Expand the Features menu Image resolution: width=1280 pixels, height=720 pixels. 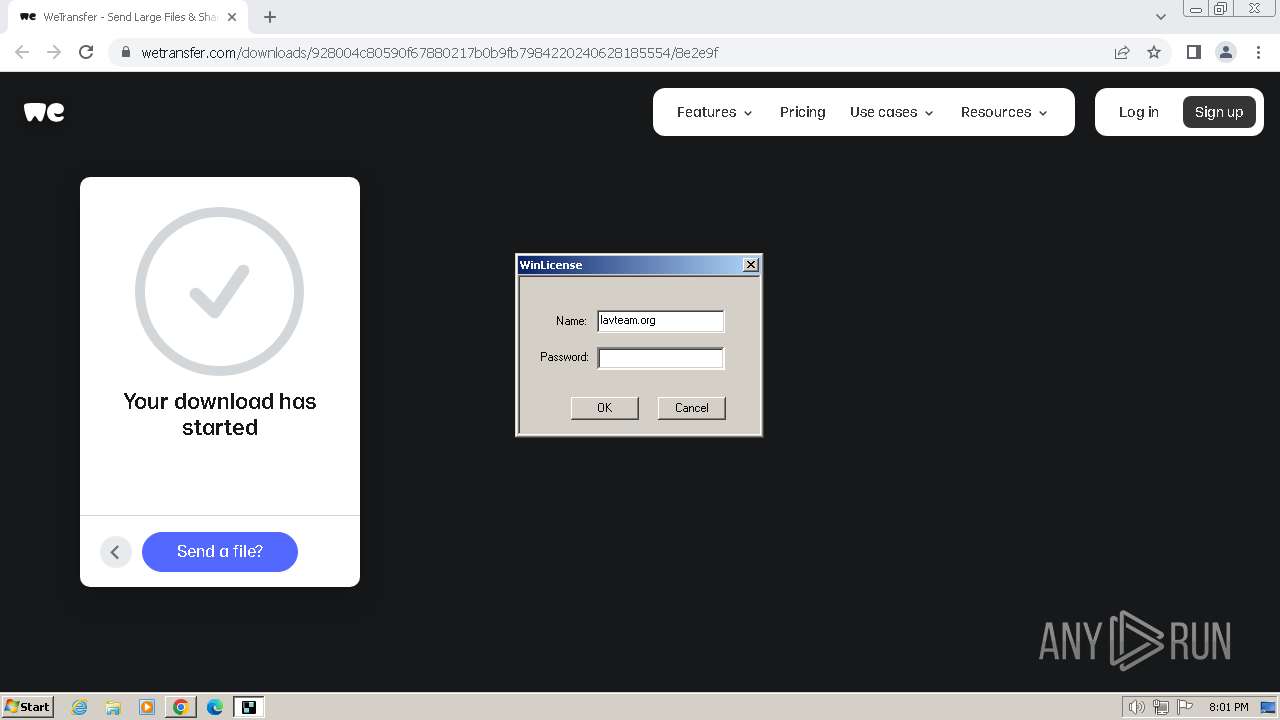(714, 112)
